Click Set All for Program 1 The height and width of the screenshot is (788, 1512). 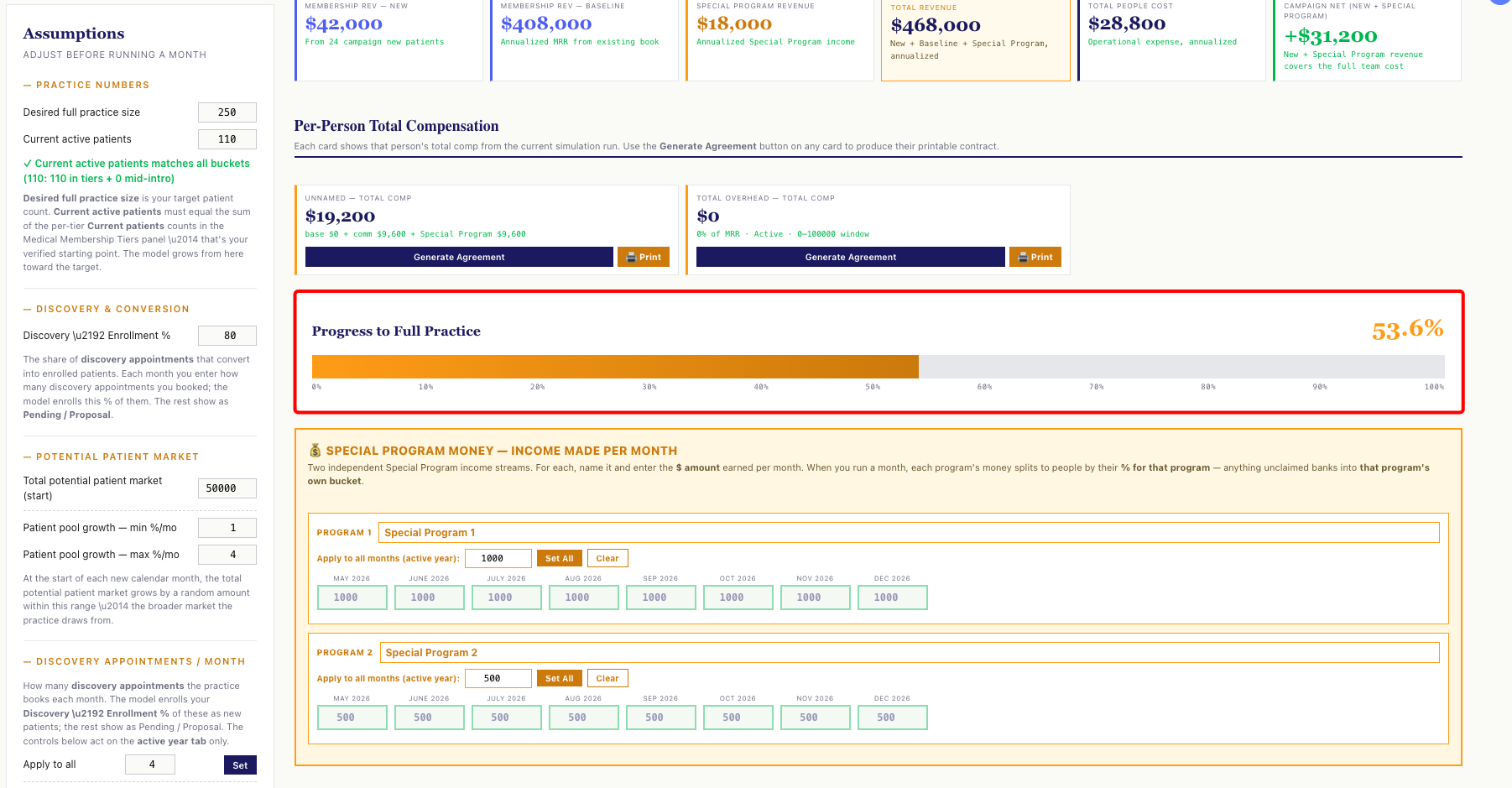coord(559,558)
